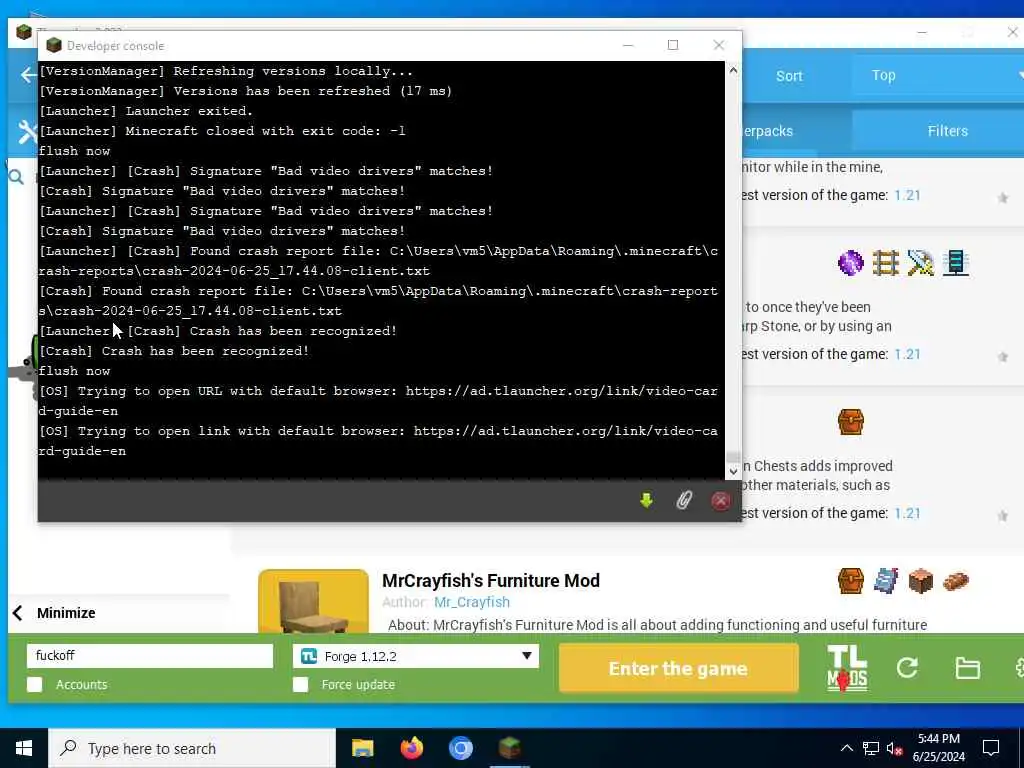Click the Sort tab in launcher
This screenshot has height=768, width=1024.
coord(789,76)
